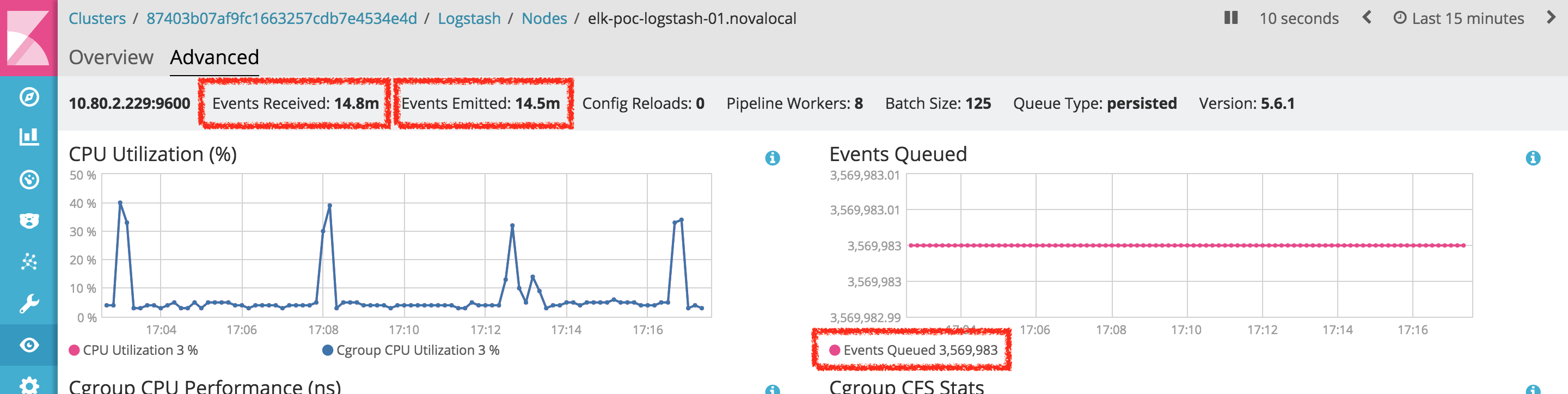Image resolution: width=1568 pixels, height=394 pixels.
Task: Open the Last 15 minutes time picker
Action: (1459, 19)
